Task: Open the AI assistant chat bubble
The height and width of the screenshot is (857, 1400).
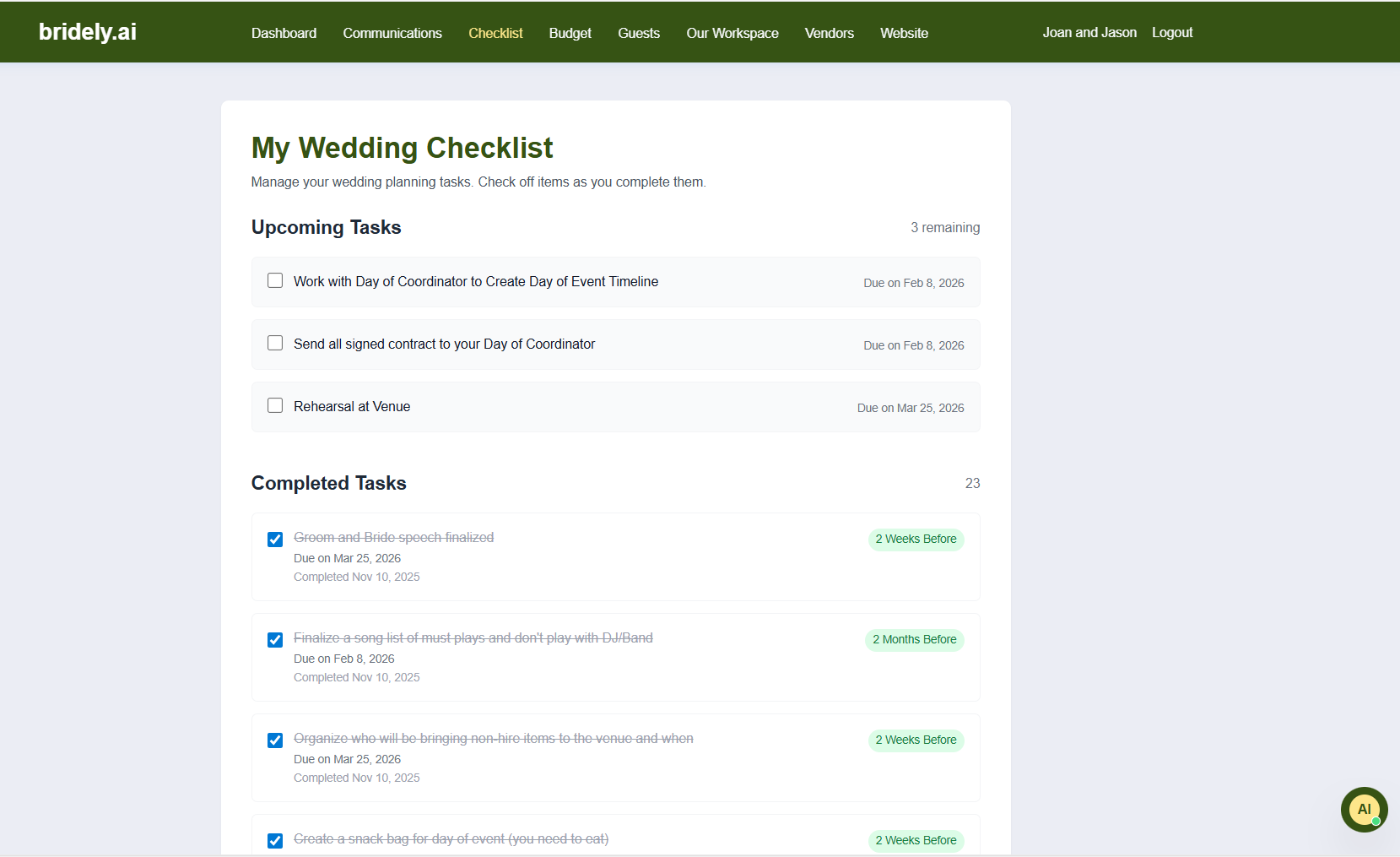Action: [1364, 810]
